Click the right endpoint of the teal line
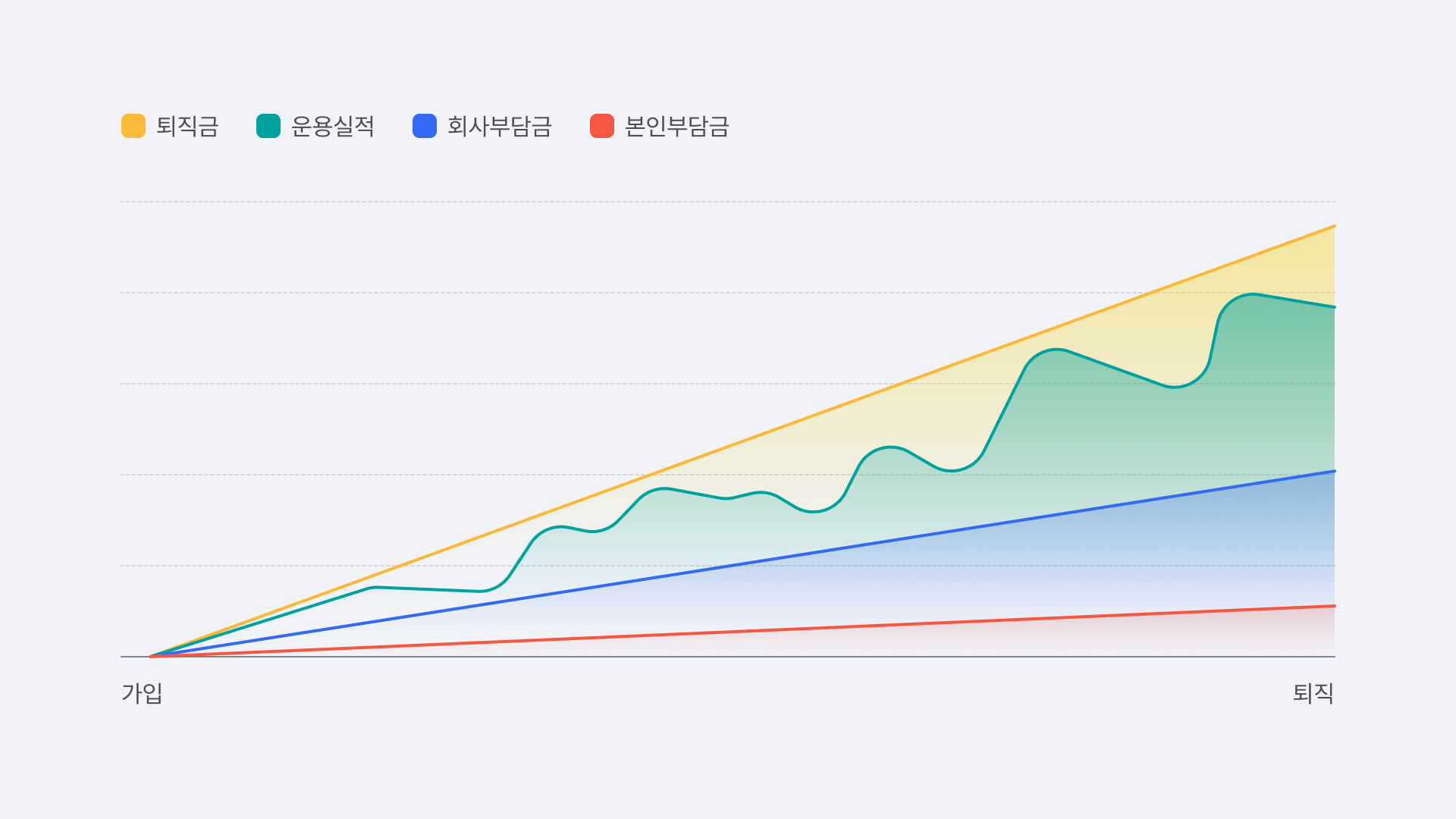1456x819 pixels. point(1334,307)
